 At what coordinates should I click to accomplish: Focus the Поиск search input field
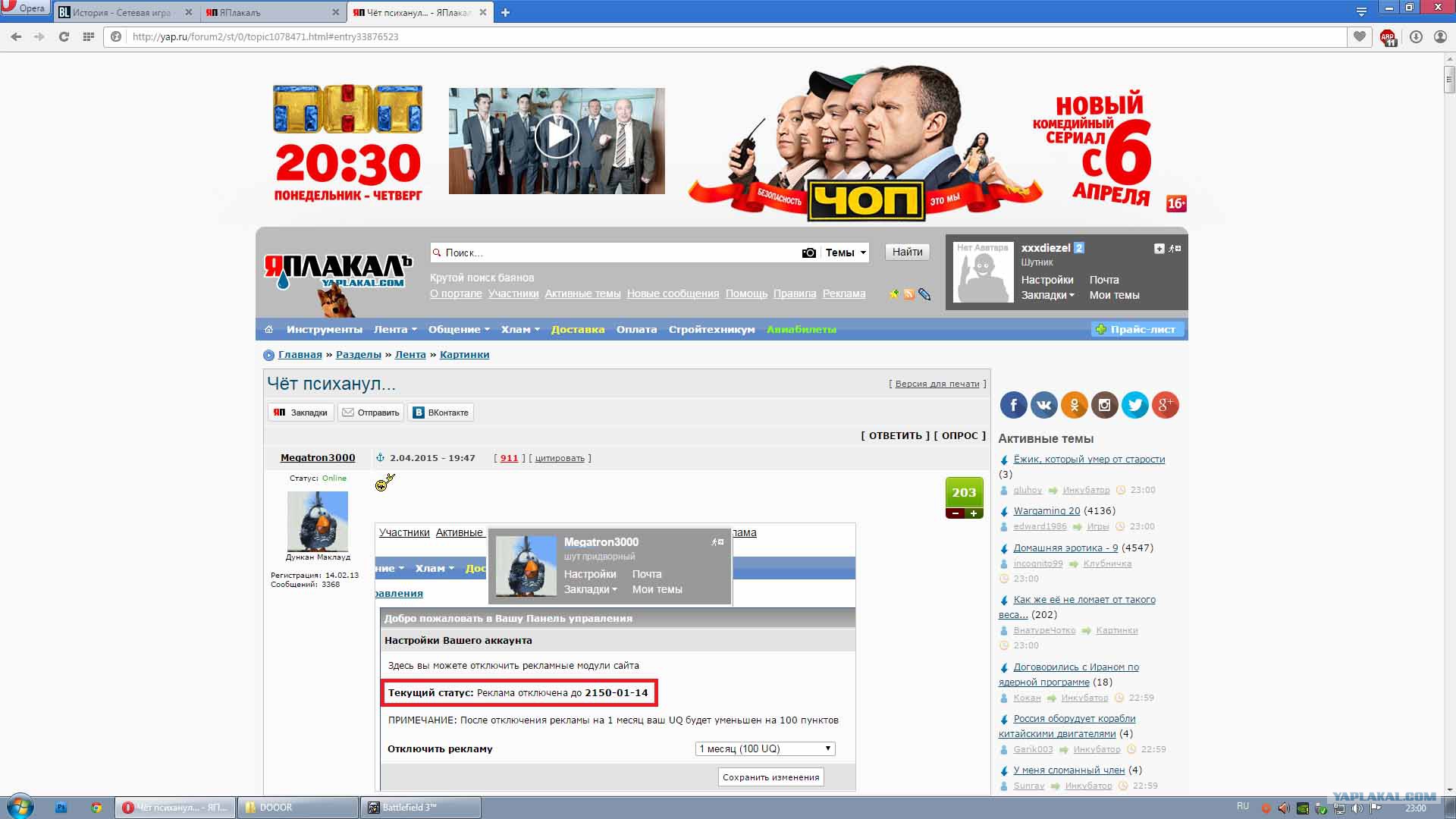pos(614,253)
